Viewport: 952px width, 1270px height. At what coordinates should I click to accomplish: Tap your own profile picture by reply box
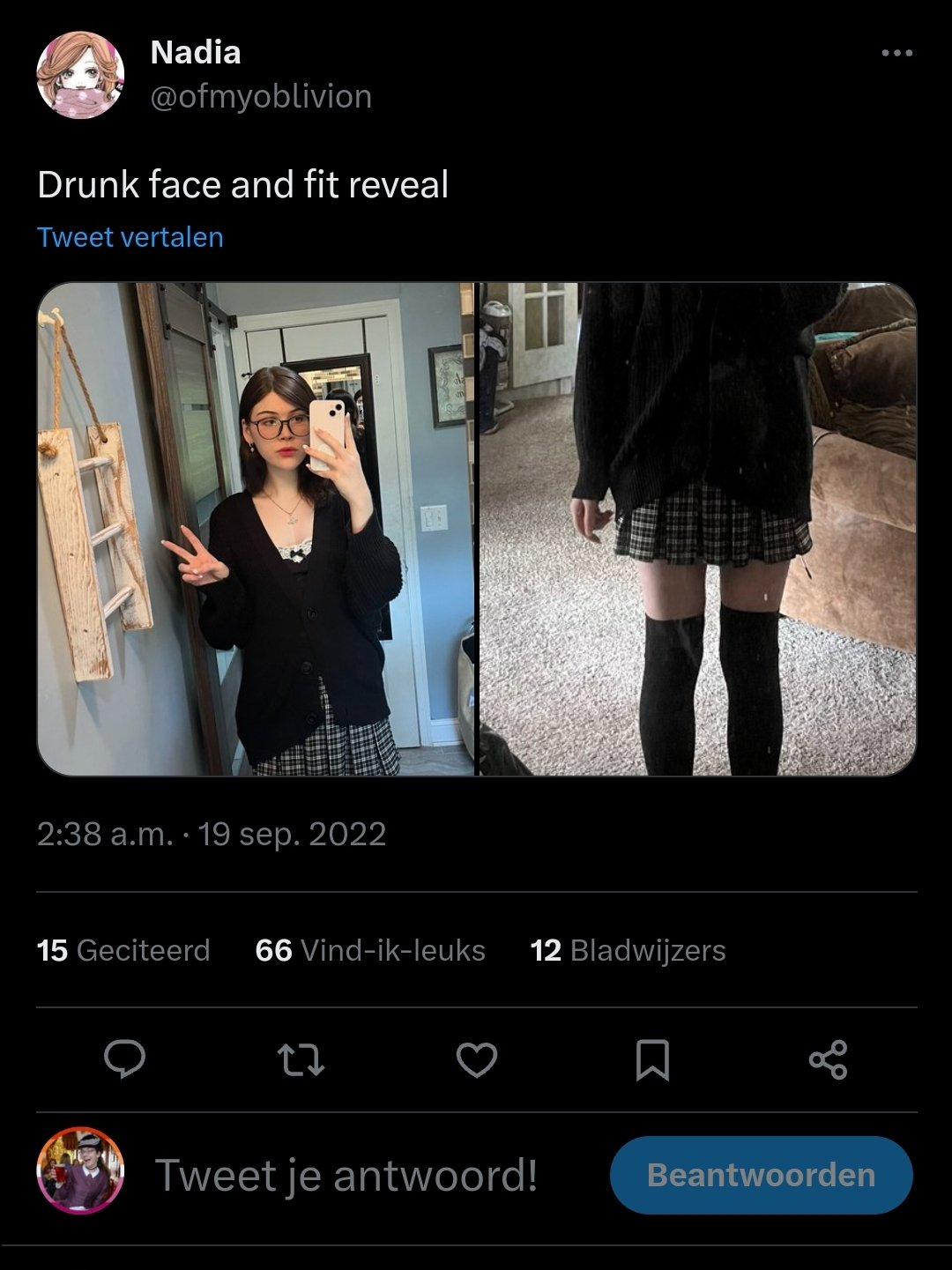(x=80, y=1171)
